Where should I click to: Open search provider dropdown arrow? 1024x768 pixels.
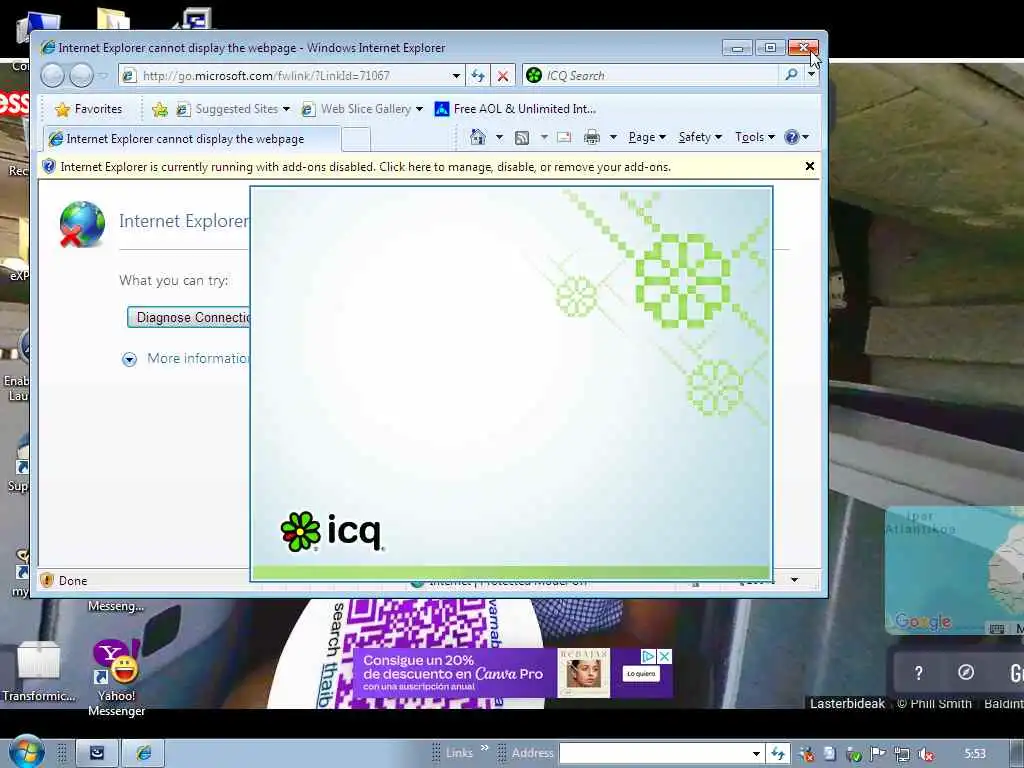811,75
